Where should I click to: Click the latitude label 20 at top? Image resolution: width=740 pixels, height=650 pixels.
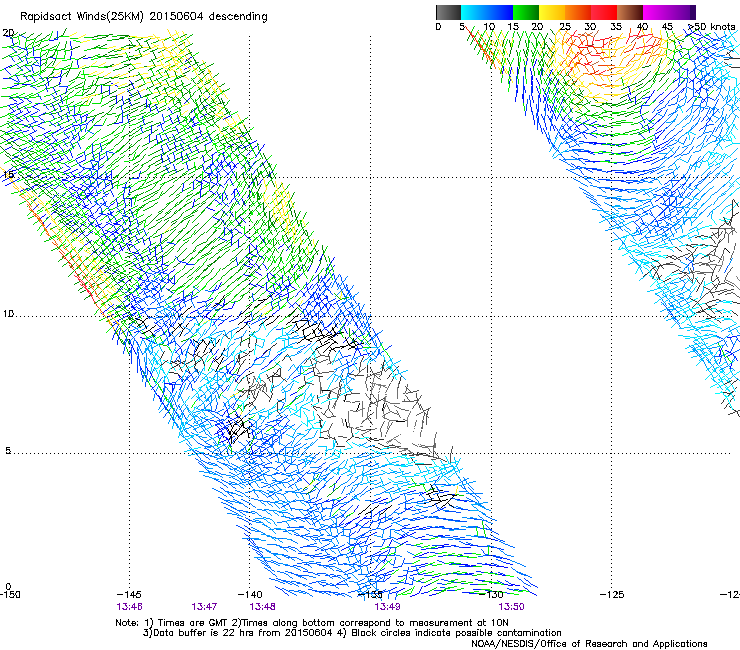click(x=8, y=33)
